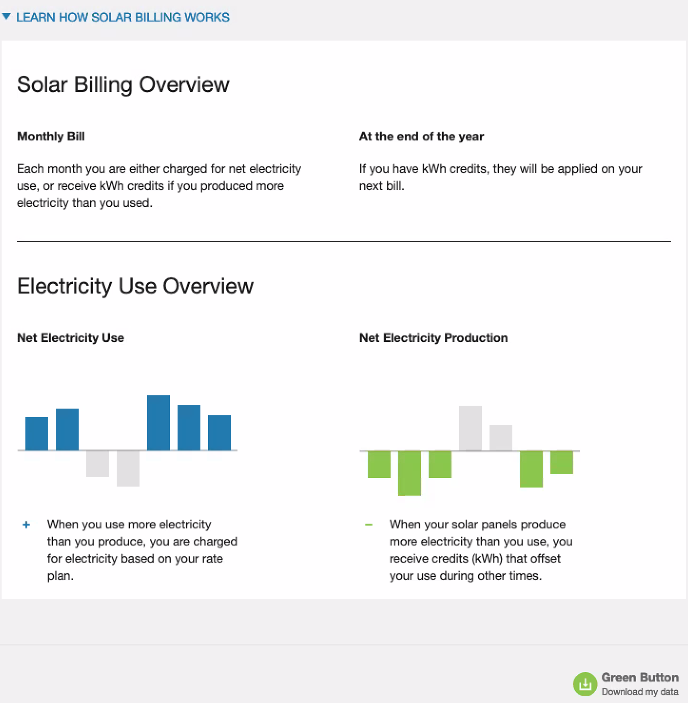Click the Green Button download icon
Viewport: 688px width, 703px height.
(584, 684)
